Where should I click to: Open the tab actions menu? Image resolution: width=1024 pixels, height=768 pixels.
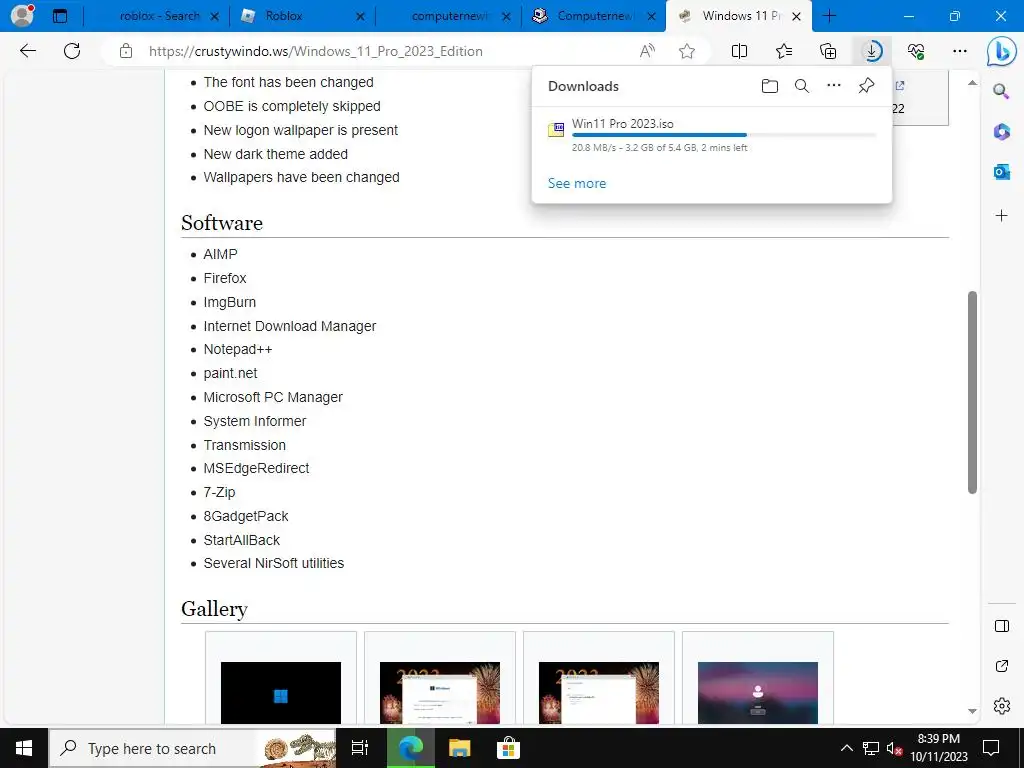tap(59, 16)
